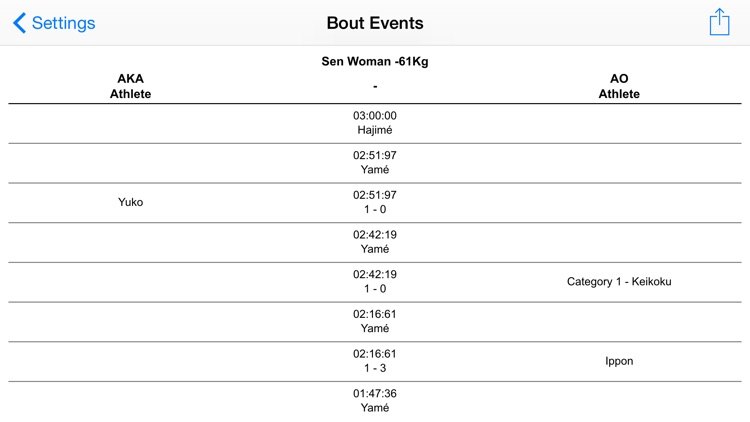The height and width of the screenshot is (422, 750).
Task: Select the 02:51:97 Yamé event row
Action: tap(375, 162)
